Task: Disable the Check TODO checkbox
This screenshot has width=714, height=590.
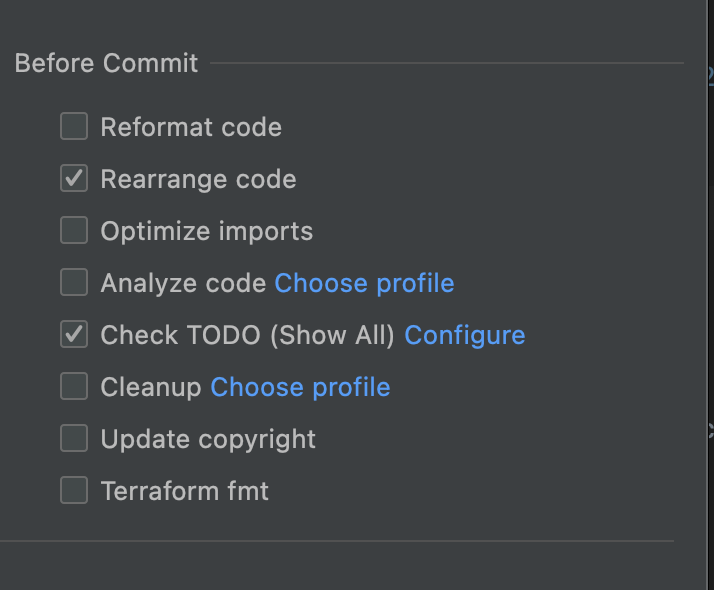Action: pyautogui.click(x=74, y=335)
